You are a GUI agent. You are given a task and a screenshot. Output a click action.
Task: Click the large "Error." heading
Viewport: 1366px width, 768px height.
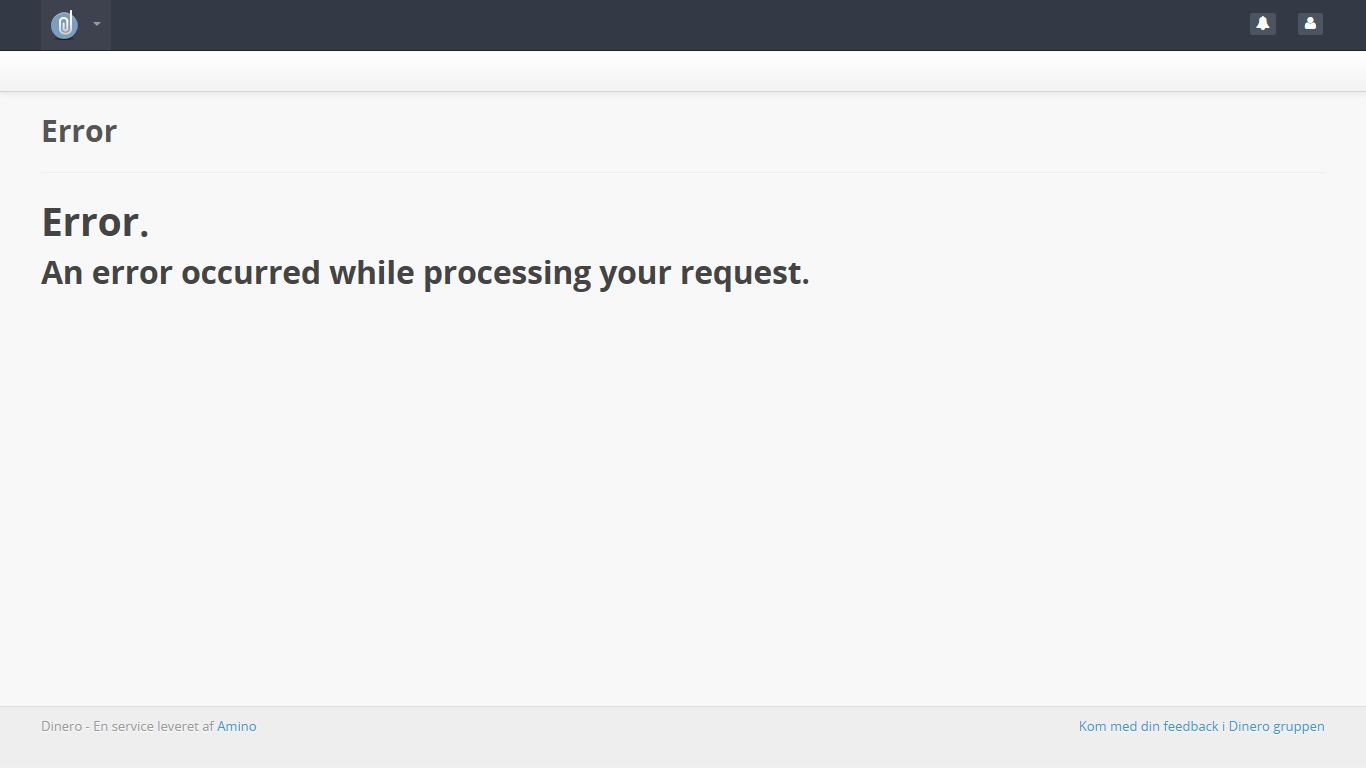[95, 222]
